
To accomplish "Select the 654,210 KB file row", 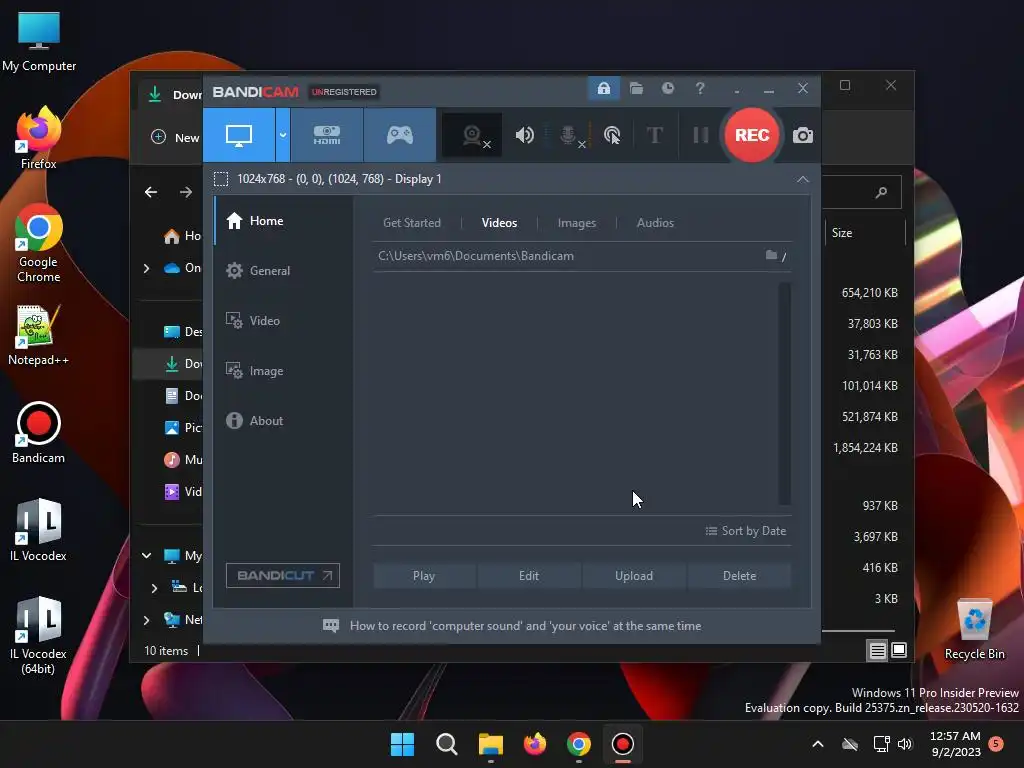I will click(x=869, y=293).
